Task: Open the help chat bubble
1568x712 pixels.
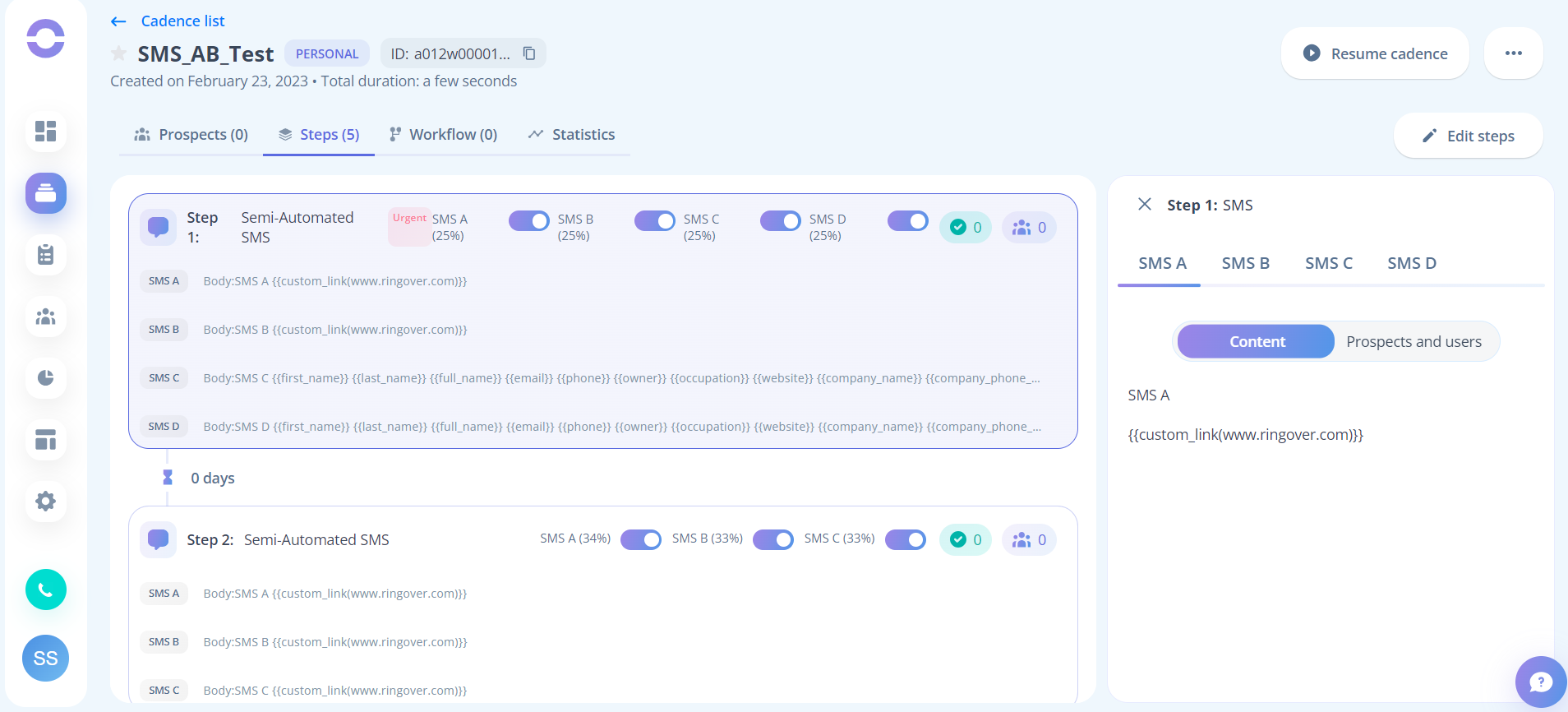Action: point(1540,682)
